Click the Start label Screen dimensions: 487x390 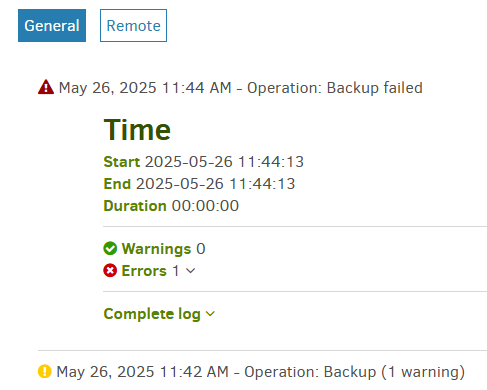(122, 162)
